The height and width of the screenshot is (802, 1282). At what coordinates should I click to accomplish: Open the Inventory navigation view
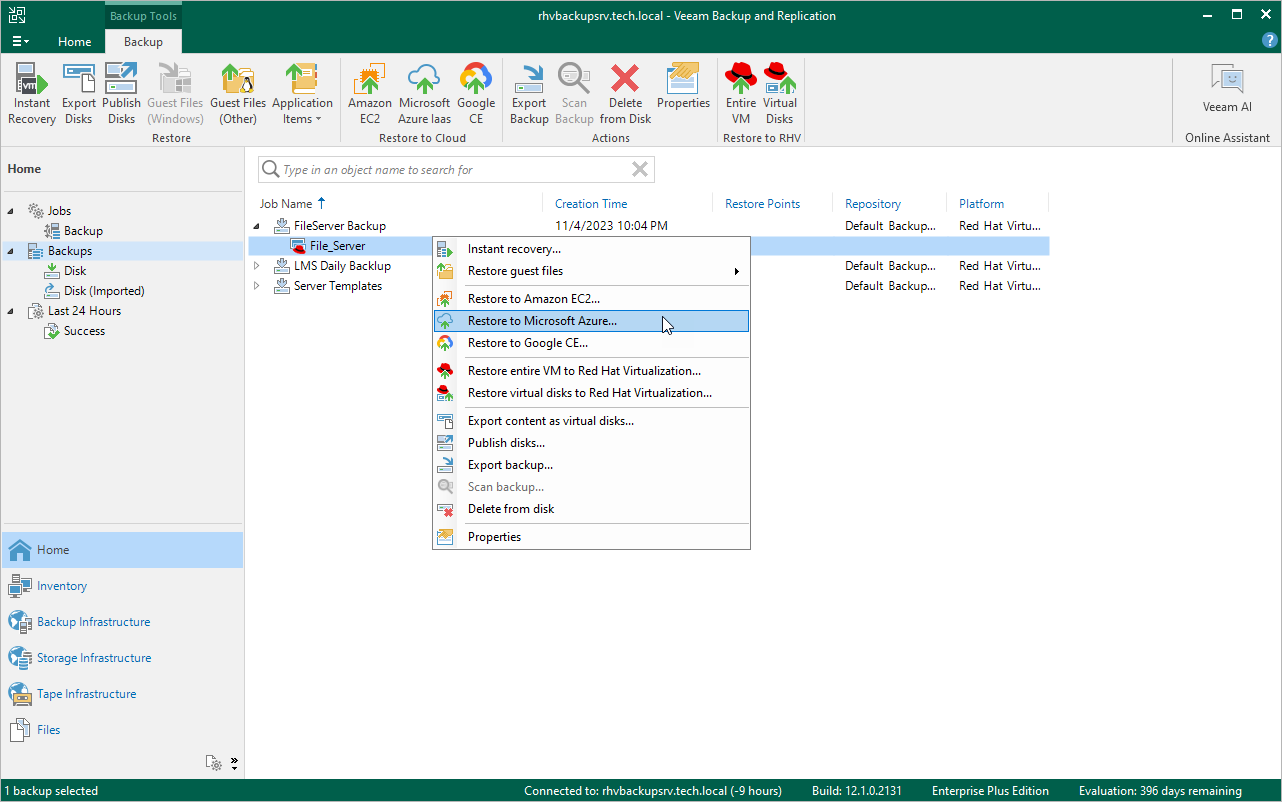pyautogui.click(x=122, y=586)
